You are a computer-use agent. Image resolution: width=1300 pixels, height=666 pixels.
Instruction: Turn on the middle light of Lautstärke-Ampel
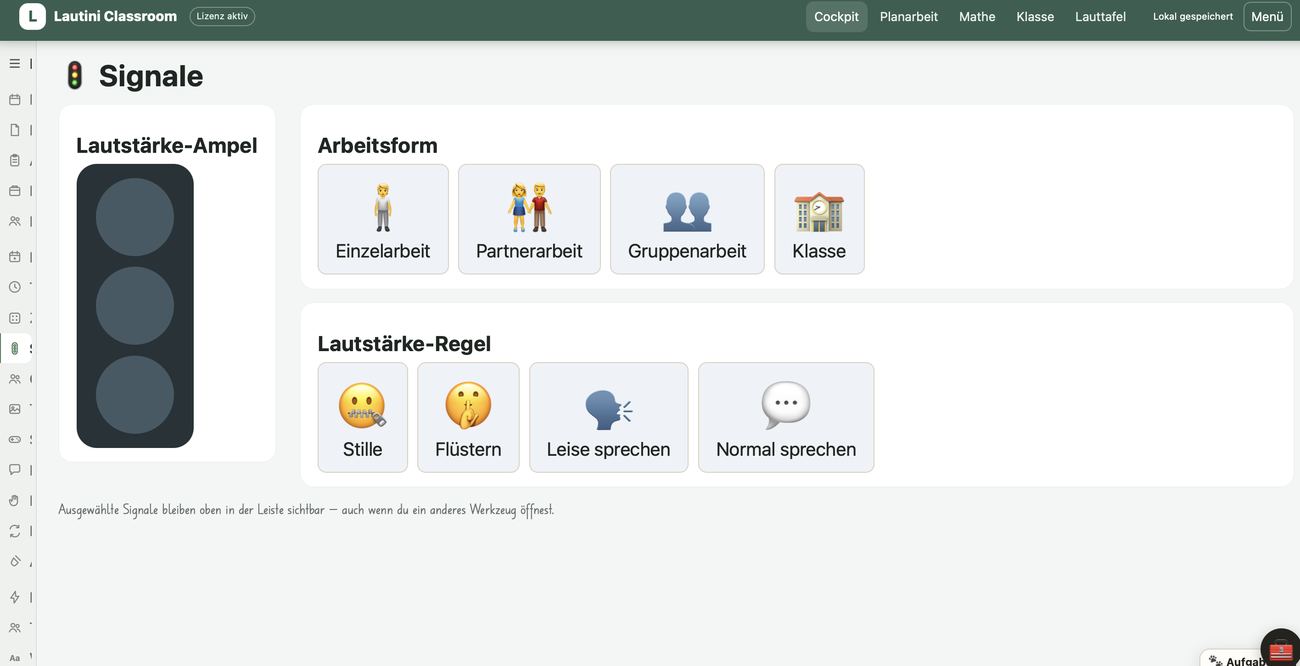(x=135, y=306)
